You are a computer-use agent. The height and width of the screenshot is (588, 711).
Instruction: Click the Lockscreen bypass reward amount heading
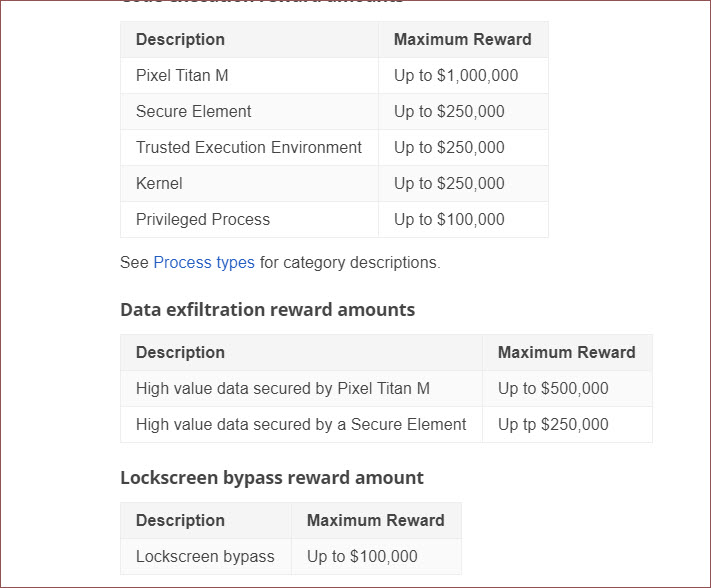271,478
